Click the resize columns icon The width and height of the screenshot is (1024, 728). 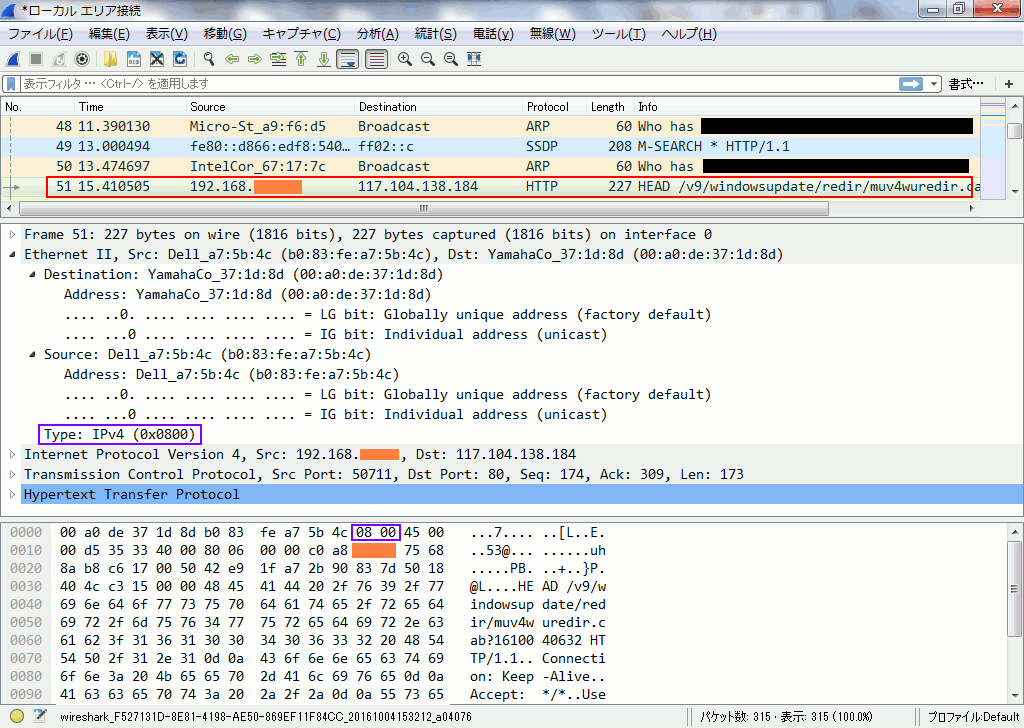pos(474,59)
